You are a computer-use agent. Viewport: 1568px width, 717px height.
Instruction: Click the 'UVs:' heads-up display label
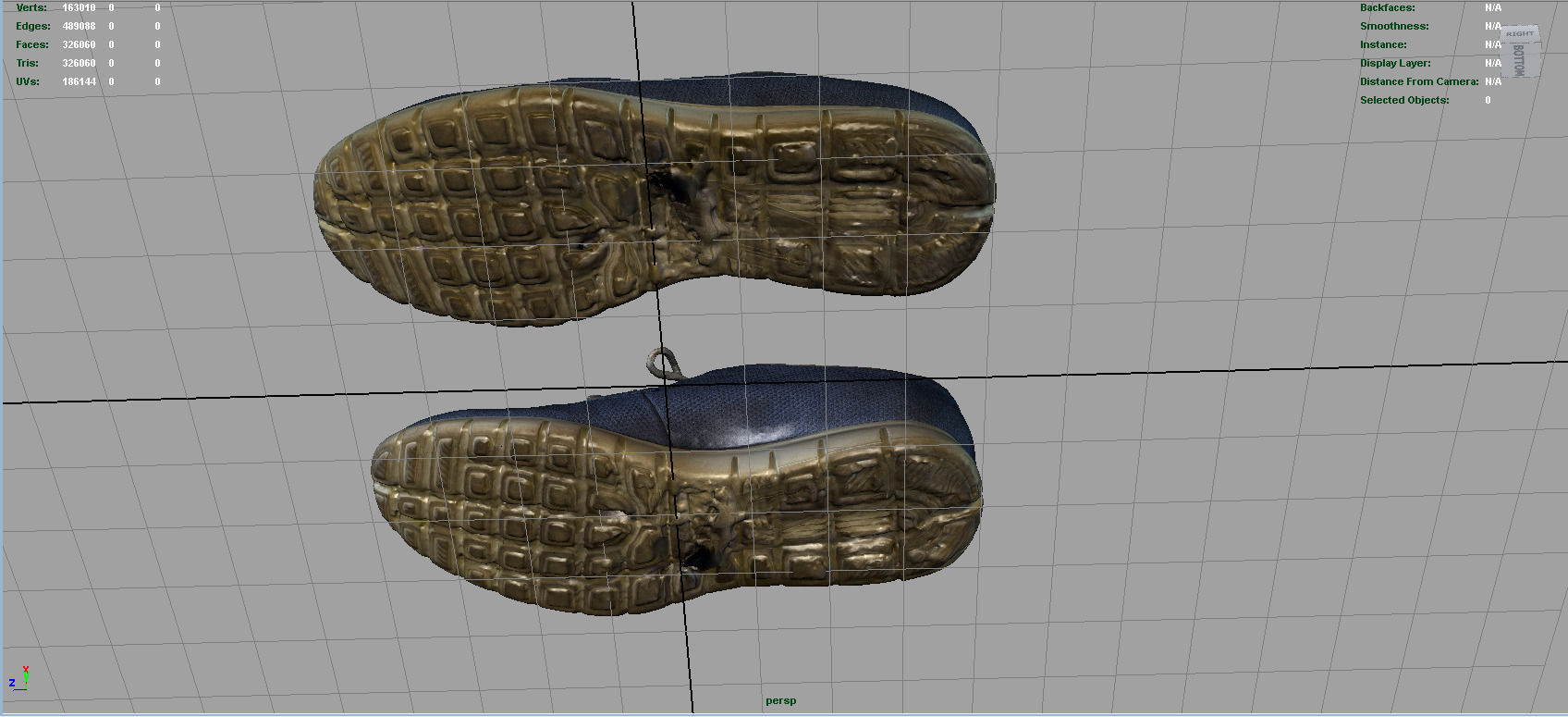(28, 81)
